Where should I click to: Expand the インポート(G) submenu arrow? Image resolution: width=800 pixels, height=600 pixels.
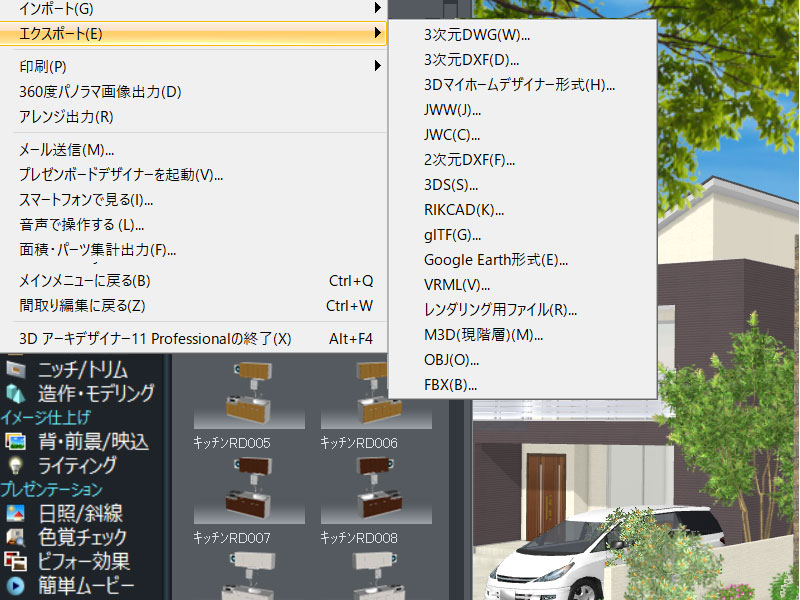pyautogui.click(x=377, y=8)
